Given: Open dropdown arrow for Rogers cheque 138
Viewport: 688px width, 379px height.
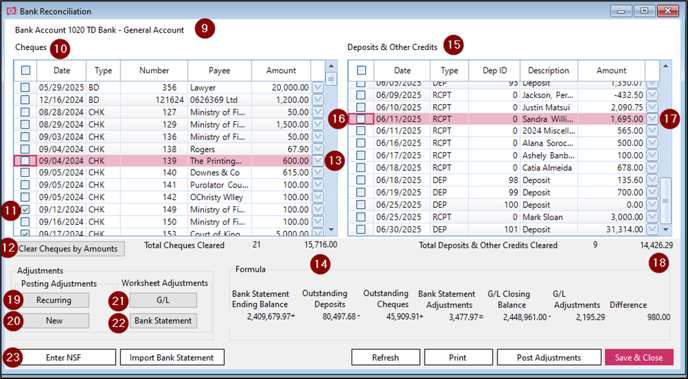Looking at the screenshot, I should [318, 149].
